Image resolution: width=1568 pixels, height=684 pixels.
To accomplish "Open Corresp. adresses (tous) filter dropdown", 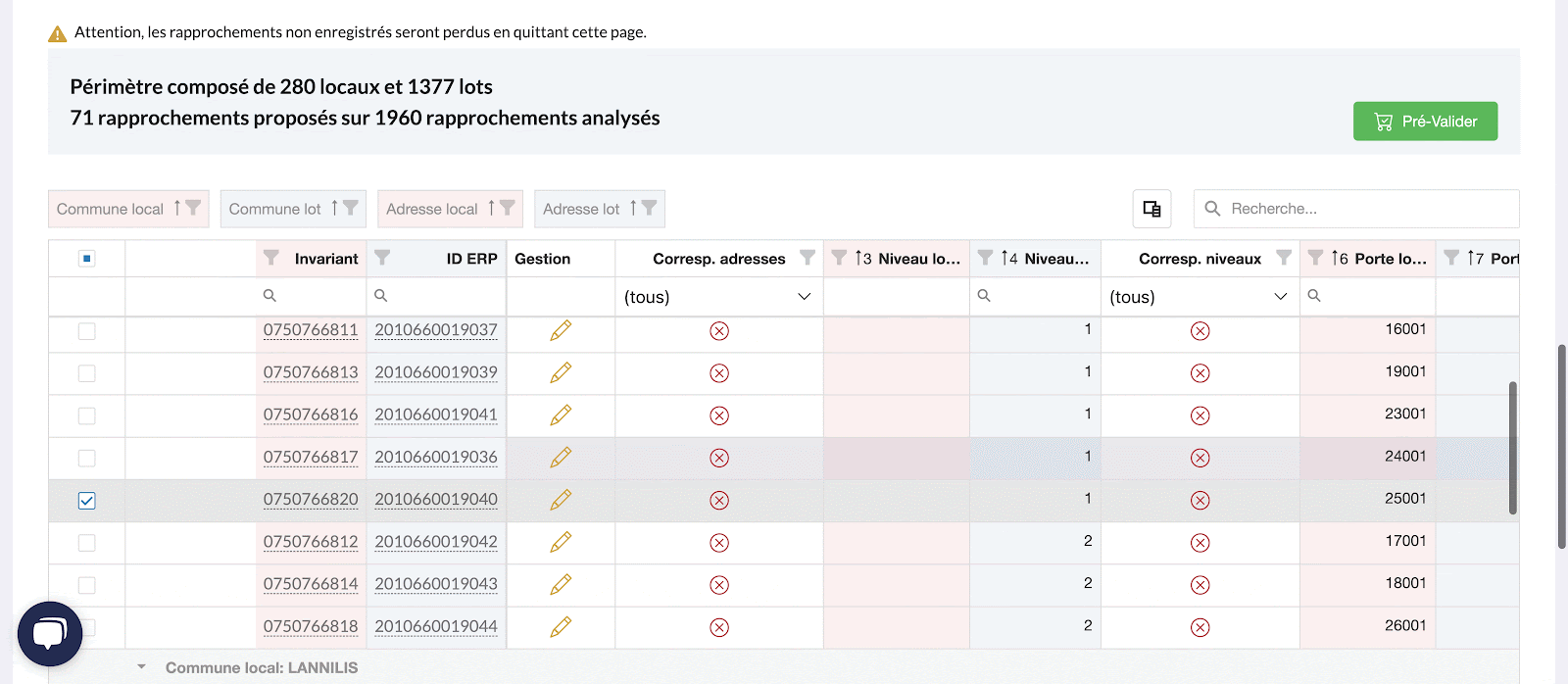I will pyautogui.click(x=718, y=297).
